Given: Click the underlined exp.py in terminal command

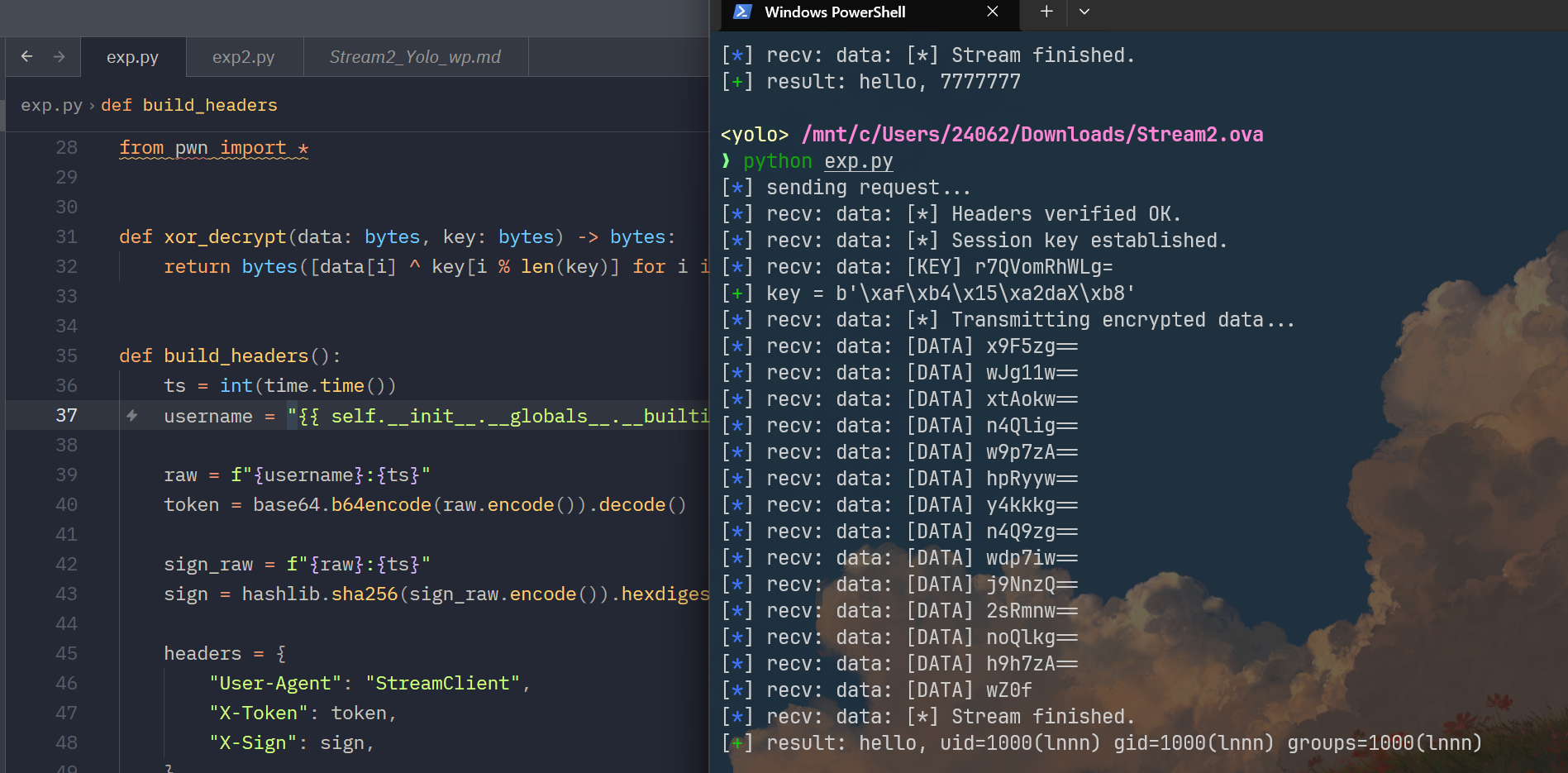Looking at the screenshot, I should 859,161.
